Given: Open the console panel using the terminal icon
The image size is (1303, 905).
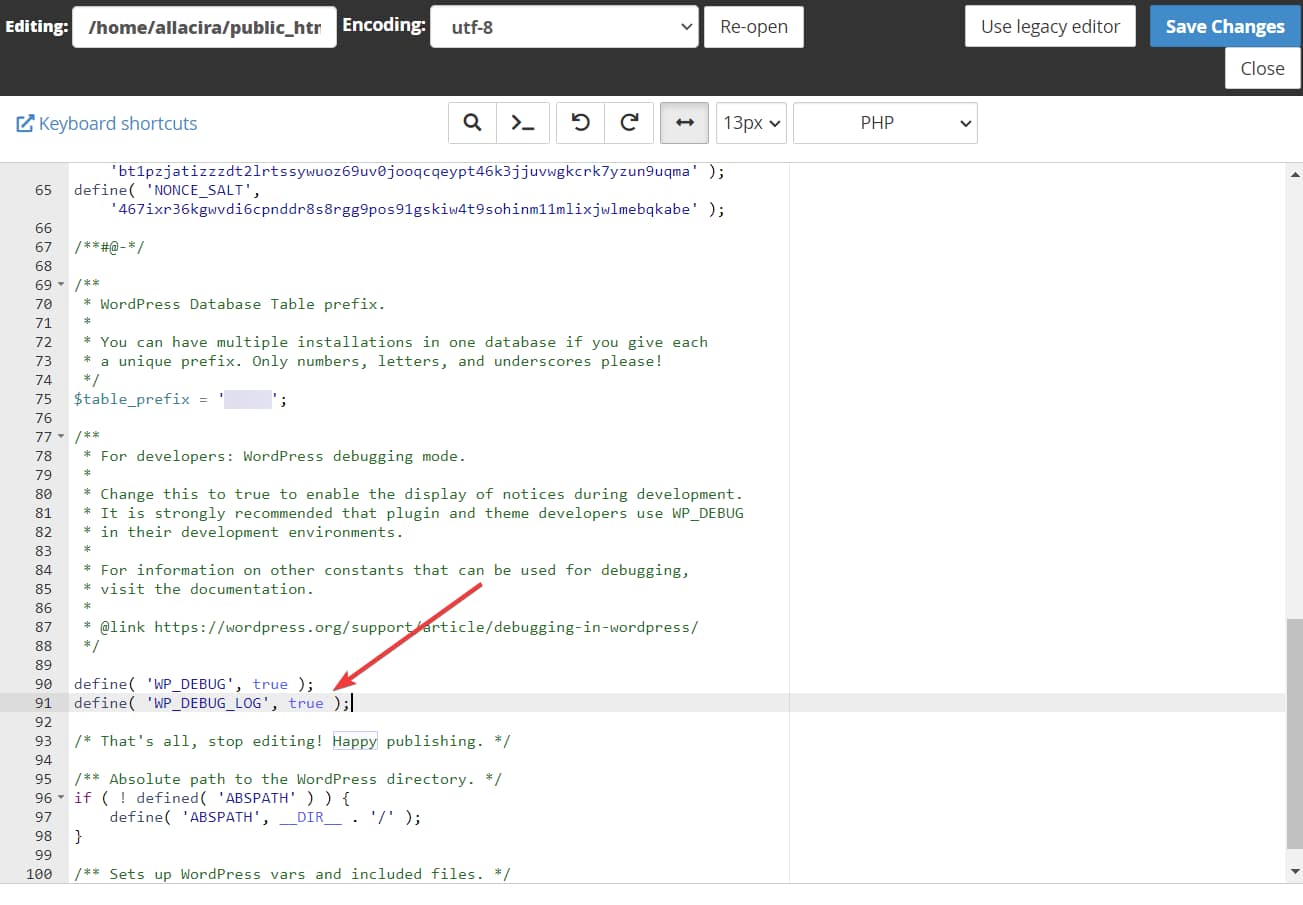Looking at the screenshot, I should [x=523, y=122].
